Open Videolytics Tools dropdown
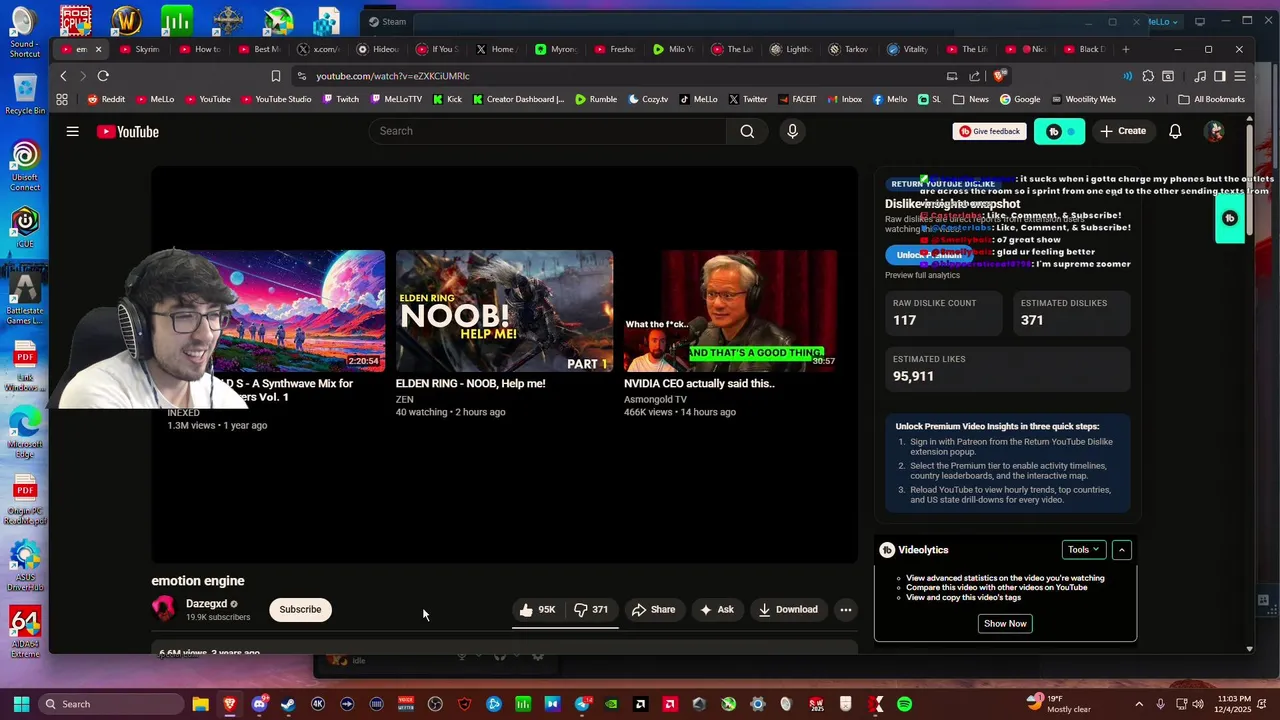 tap(1084, 550)
